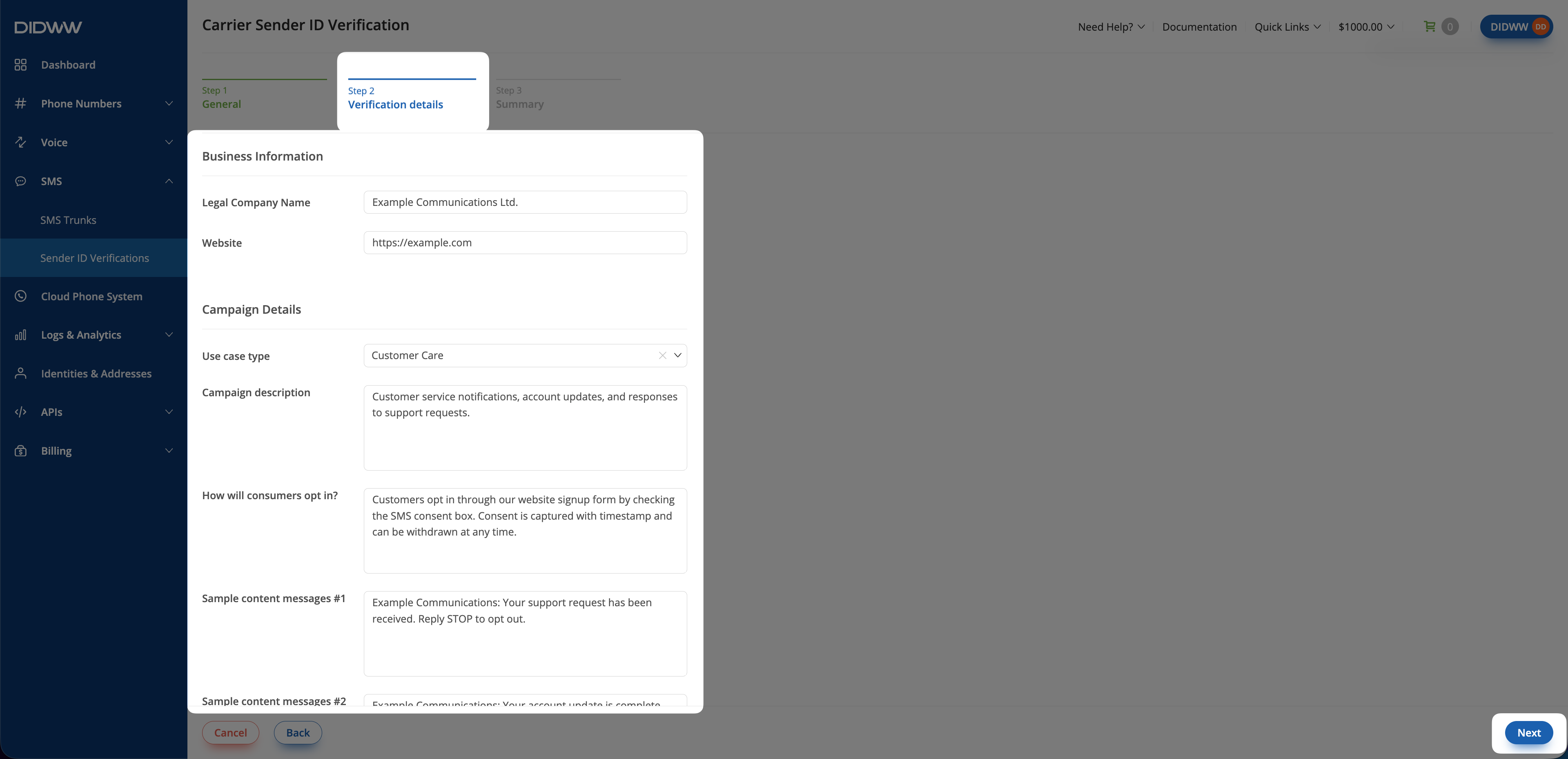Click the Next button
Viewport: 1568px width, 759px height.
coord(1528,732)
